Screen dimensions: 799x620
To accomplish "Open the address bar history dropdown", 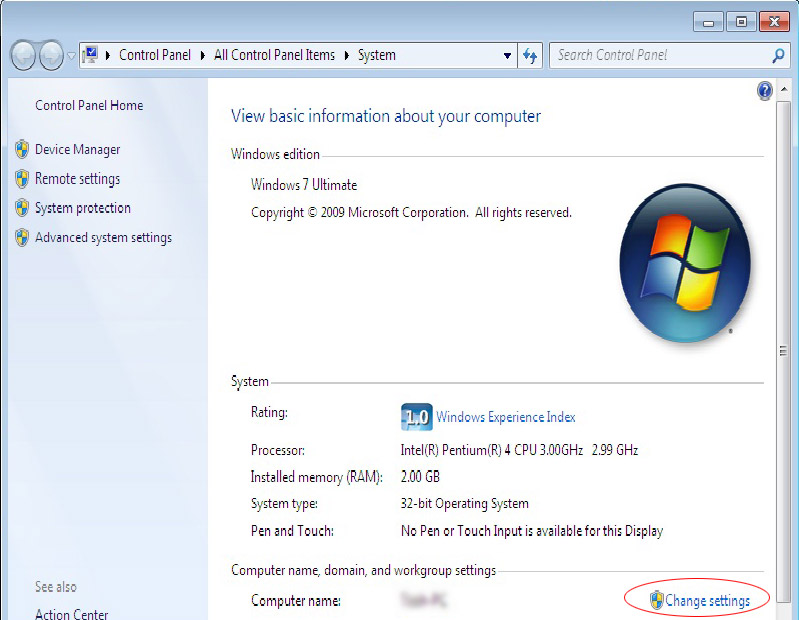I will pyautogui.click(x=507, y=56).
